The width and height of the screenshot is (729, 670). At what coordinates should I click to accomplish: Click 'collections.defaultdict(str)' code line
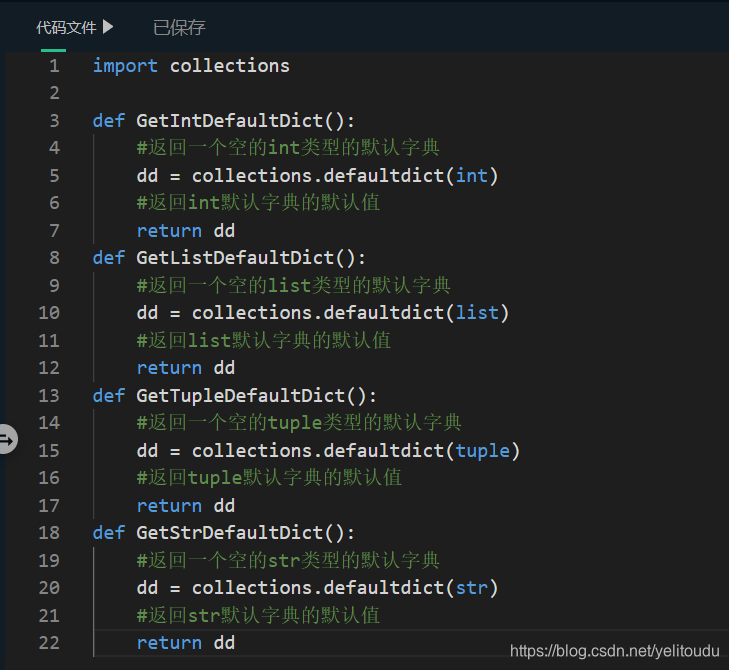pyautogui.click(x=318, y=588)
